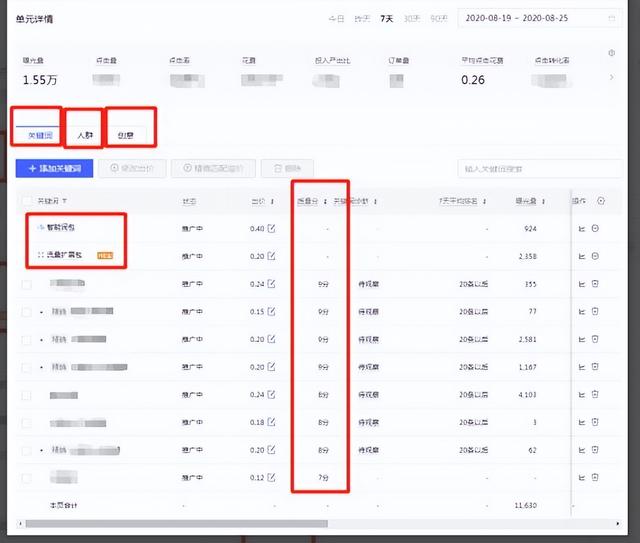Delete the keyword with 62 exposures
The height and width of the screenshot is (543, 640).
tap(595, 450)
